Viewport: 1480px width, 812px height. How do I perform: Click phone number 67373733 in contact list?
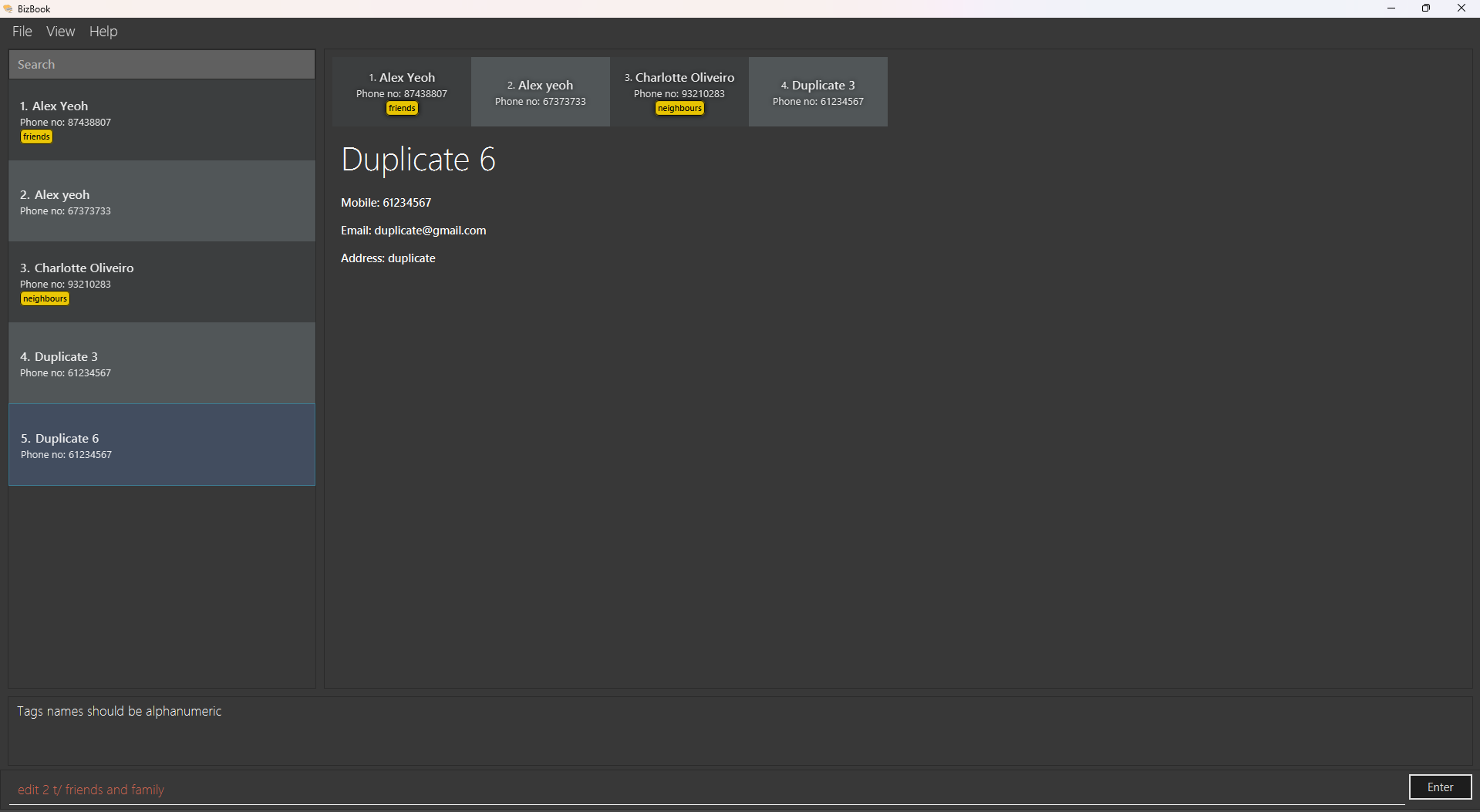[89, 211]
